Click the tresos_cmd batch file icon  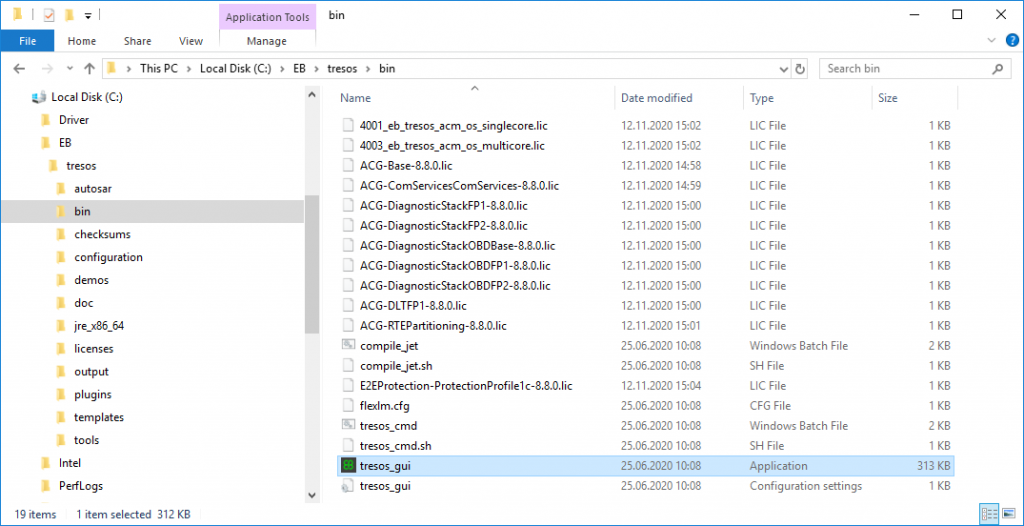[x=348, y=426]
